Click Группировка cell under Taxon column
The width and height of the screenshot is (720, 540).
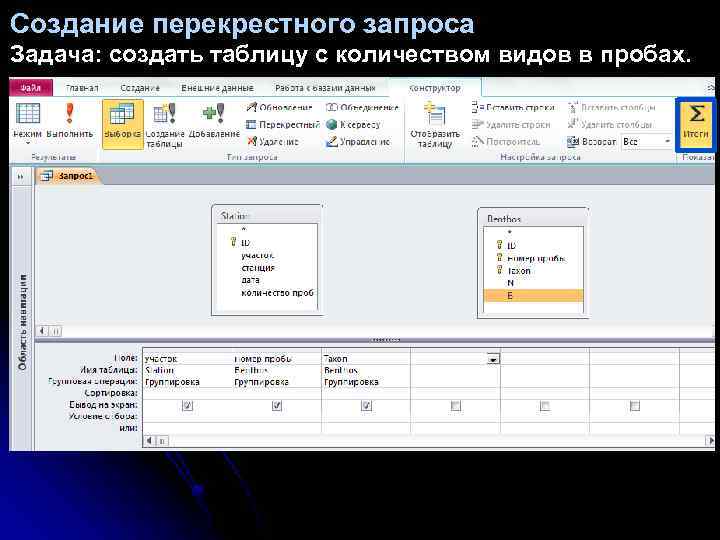pyautogui.click(x=366, y=382)
